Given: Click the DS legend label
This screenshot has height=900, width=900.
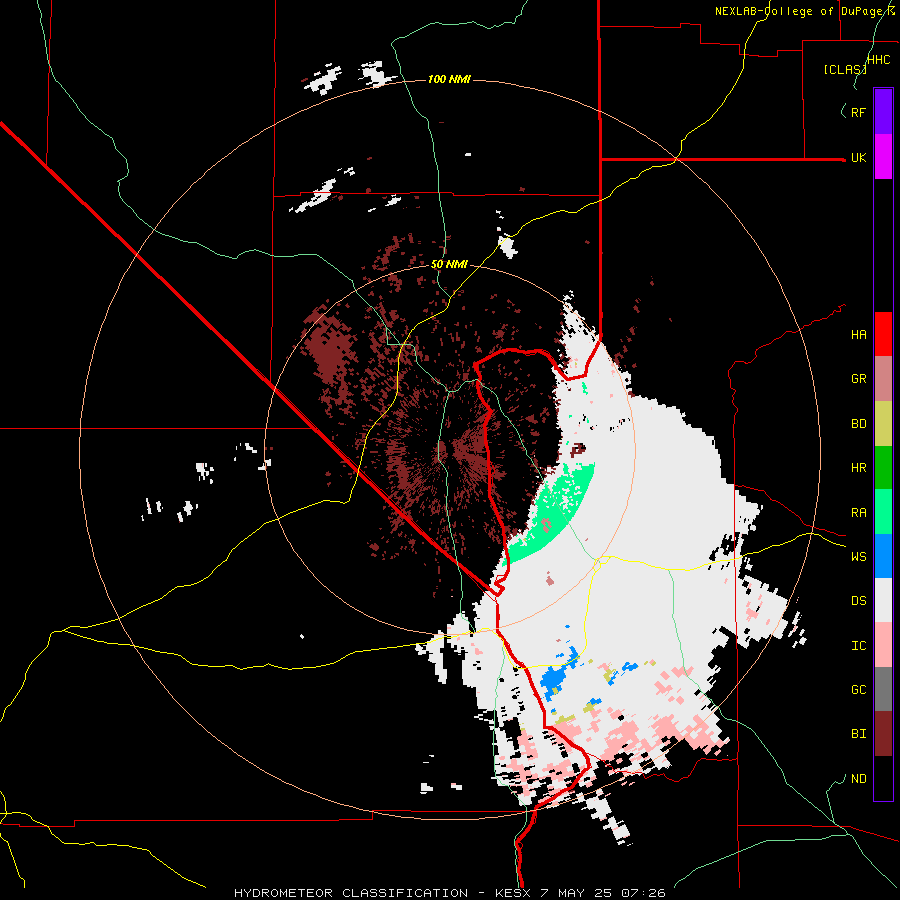Looking at the screenshot, I should tap(859, 601).
